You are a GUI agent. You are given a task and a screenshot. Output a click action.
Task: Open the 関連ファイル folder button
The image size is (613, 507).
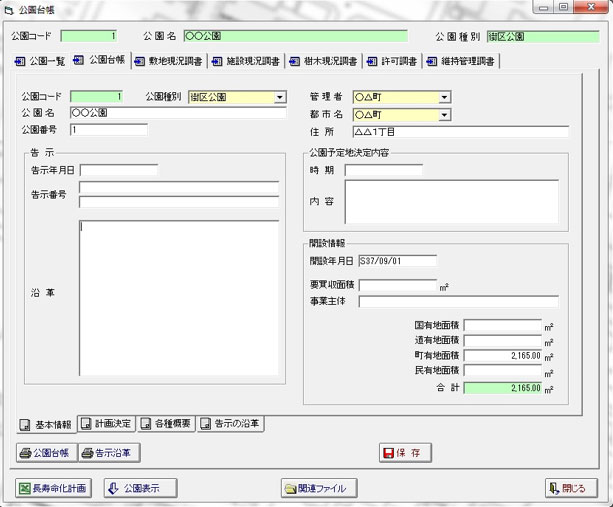click(319, 488)
